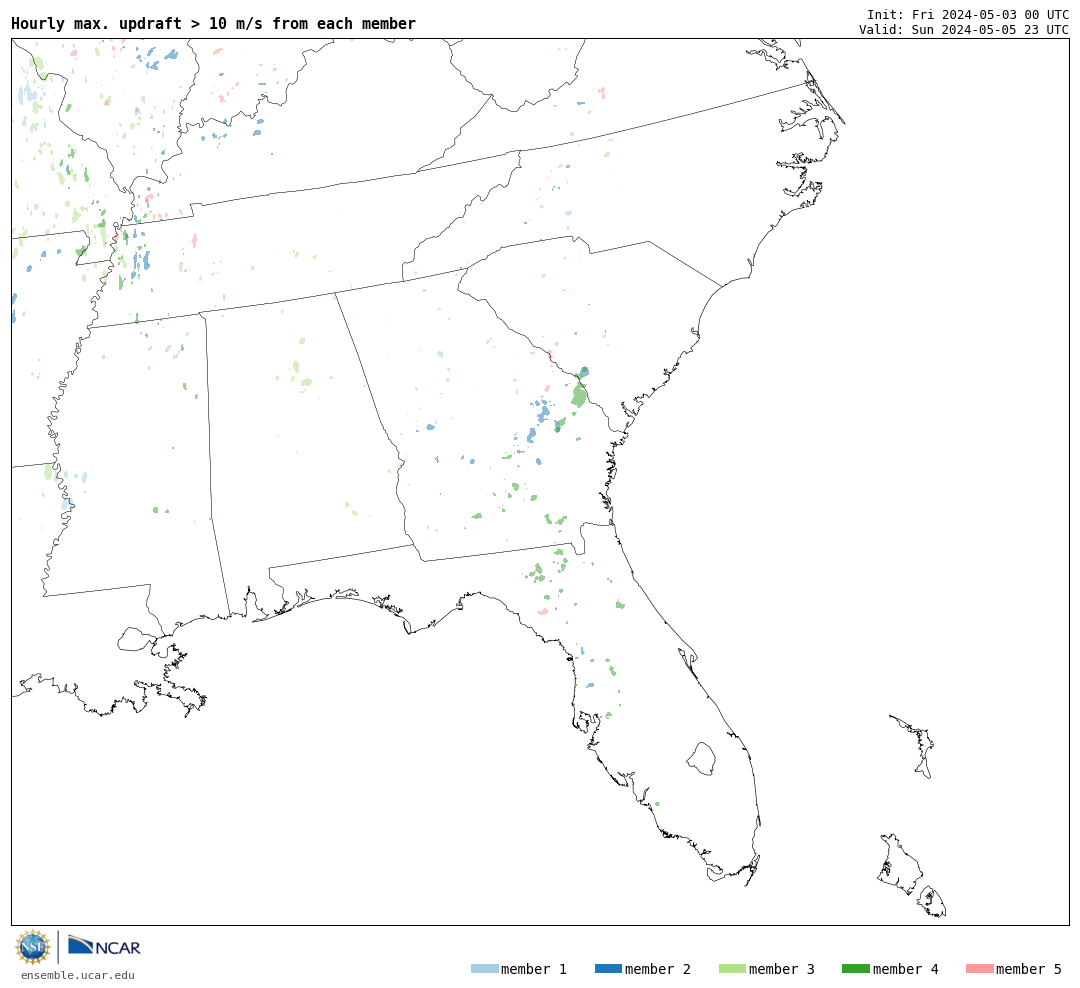Click the 'Valid: Sun 2024-05-05 23 UTC' text
Viewport: 1080px width, 988px height.
964,30
